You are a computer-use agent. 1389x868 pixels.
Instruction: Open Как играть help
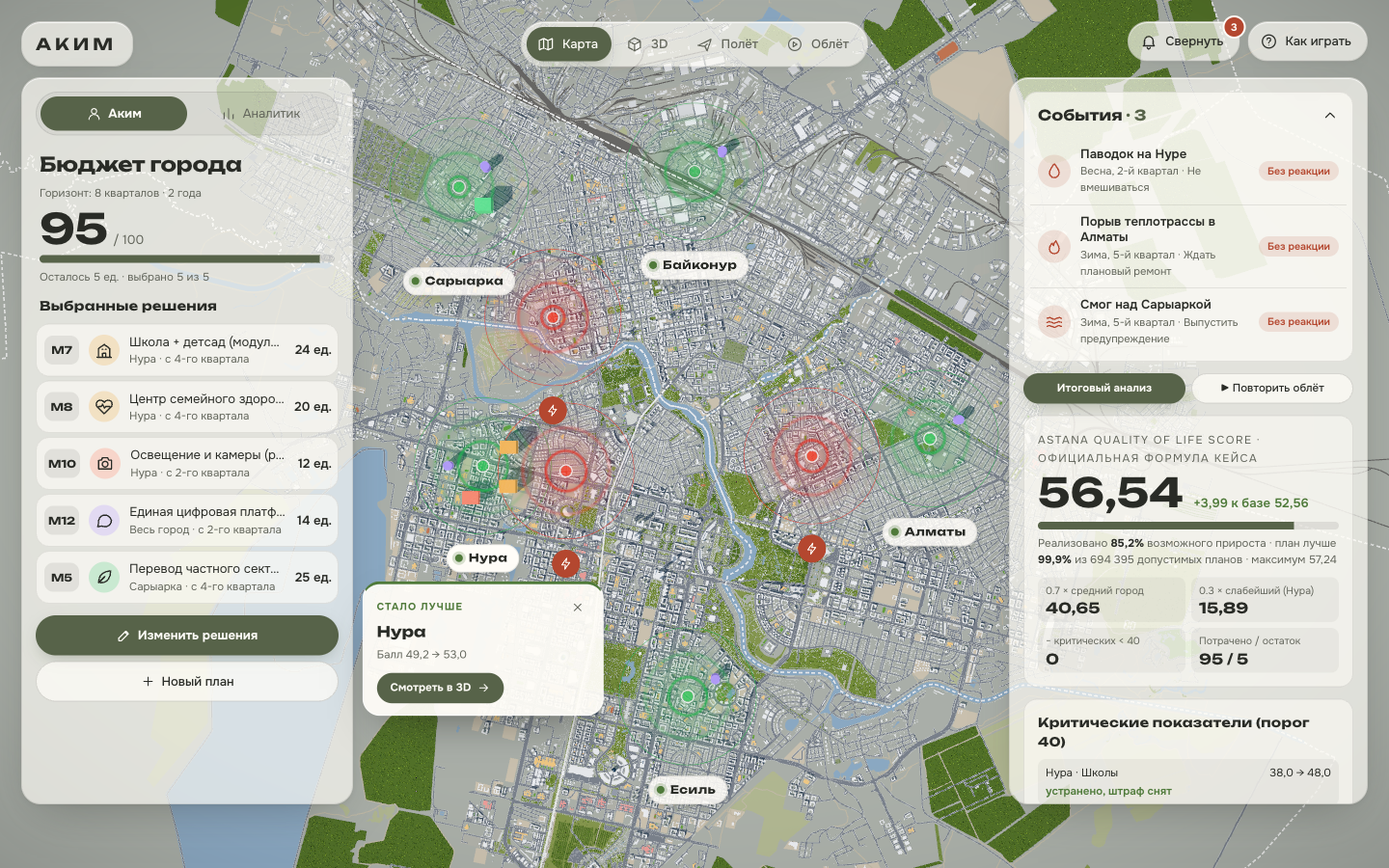1307,41
